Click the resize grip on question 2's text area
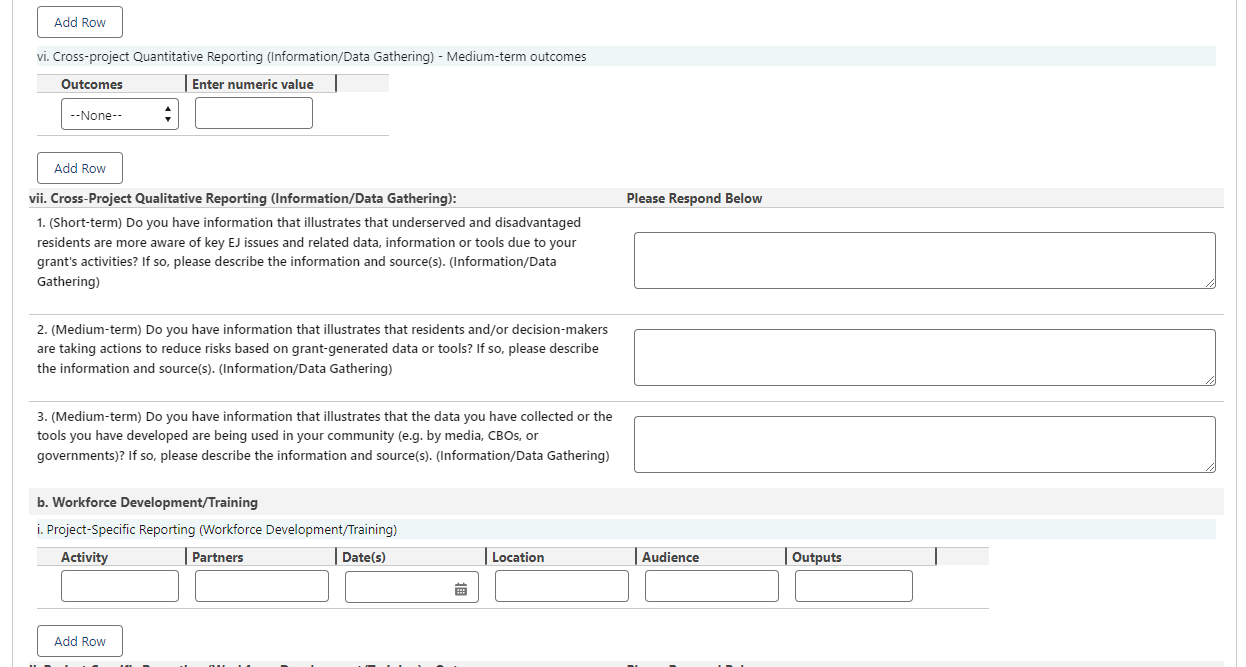 click(x=1210, y=380)
